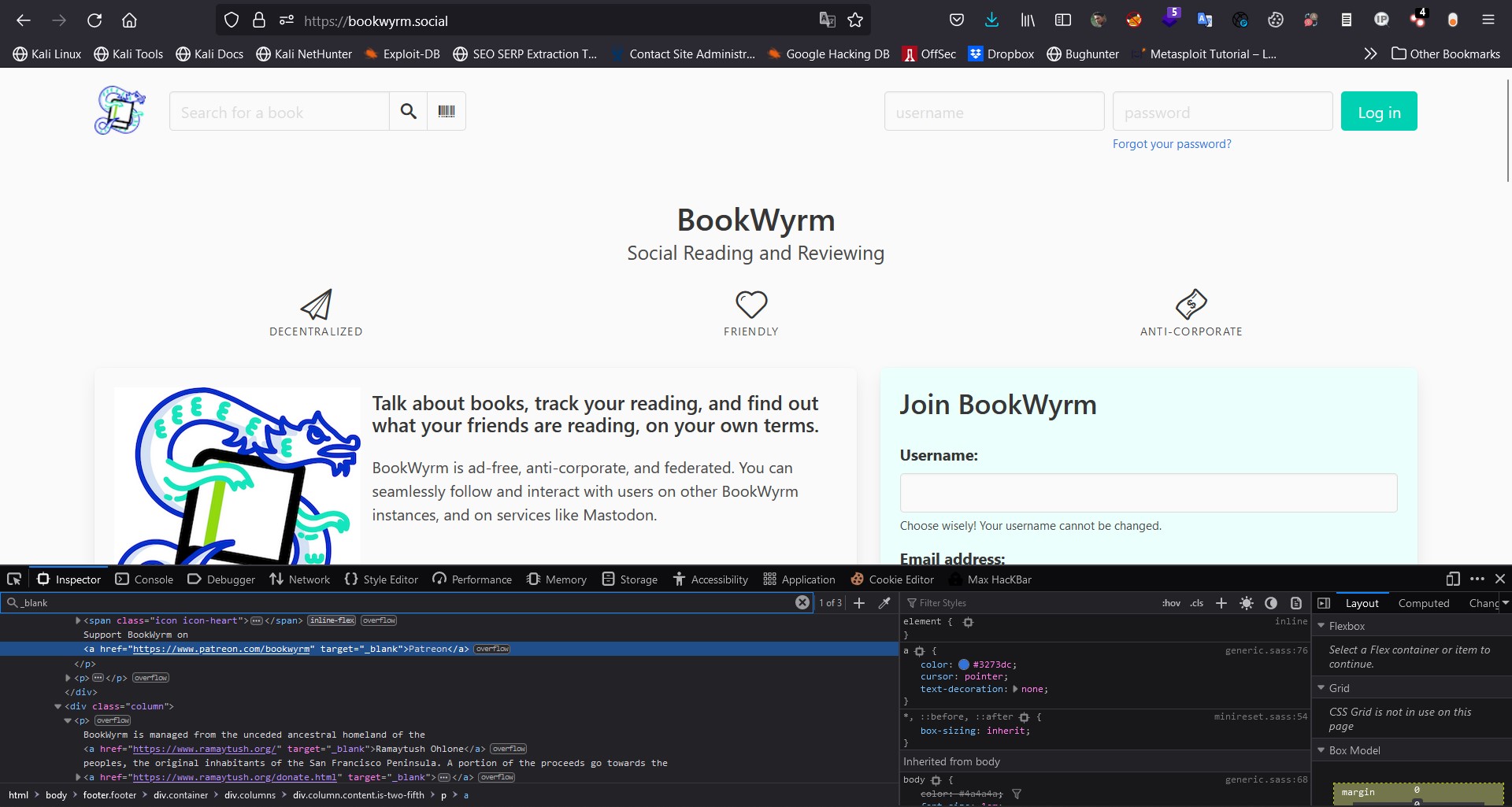Open the Network tab

coord(299,579)
